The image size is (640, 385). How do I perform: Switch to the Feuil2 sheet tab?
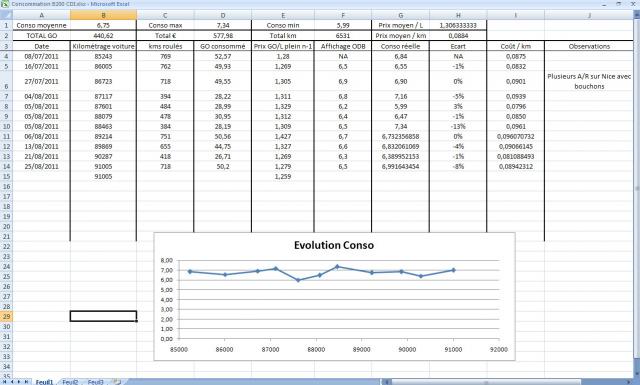(x=70, y=382)
